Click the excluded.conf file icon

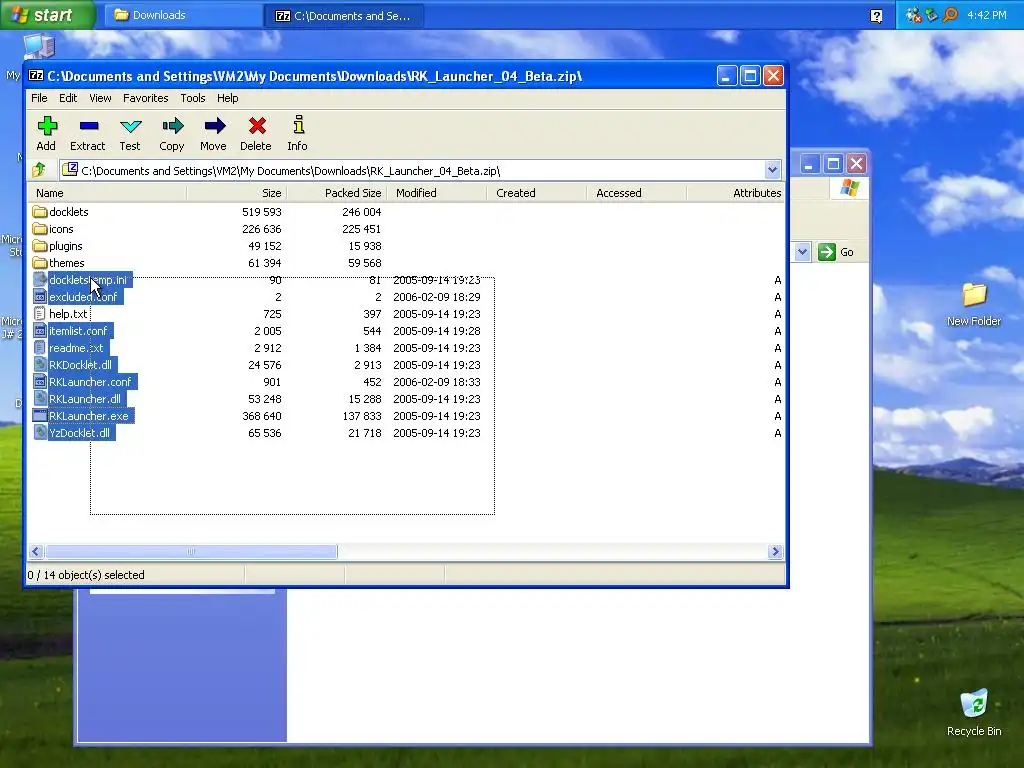point(40,296)
